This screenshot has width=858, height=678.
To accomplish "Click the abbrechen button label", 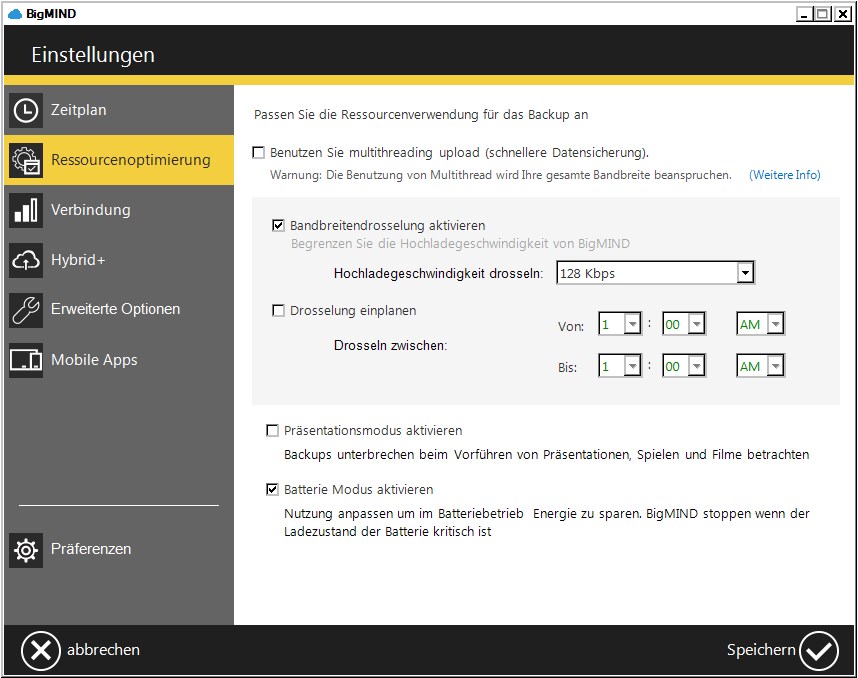I will point(103,650).
